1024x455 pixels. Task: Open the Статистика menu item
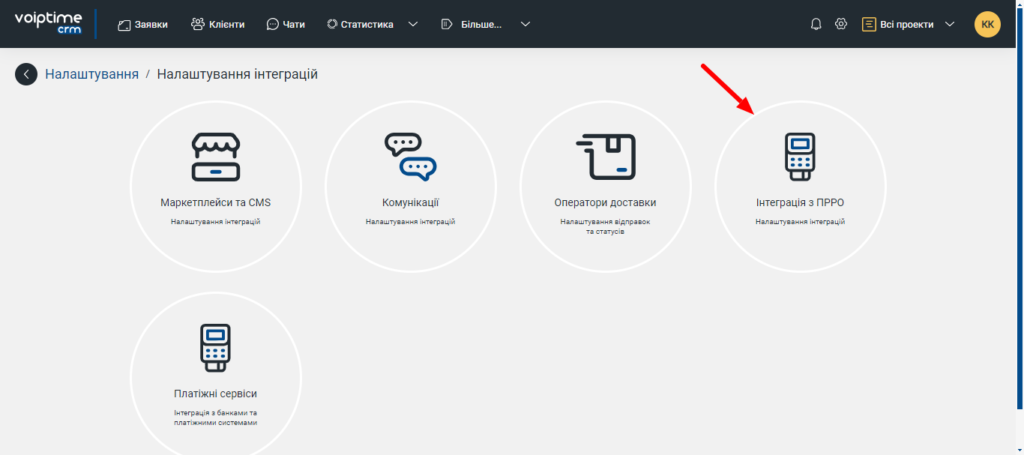point(360,24)
